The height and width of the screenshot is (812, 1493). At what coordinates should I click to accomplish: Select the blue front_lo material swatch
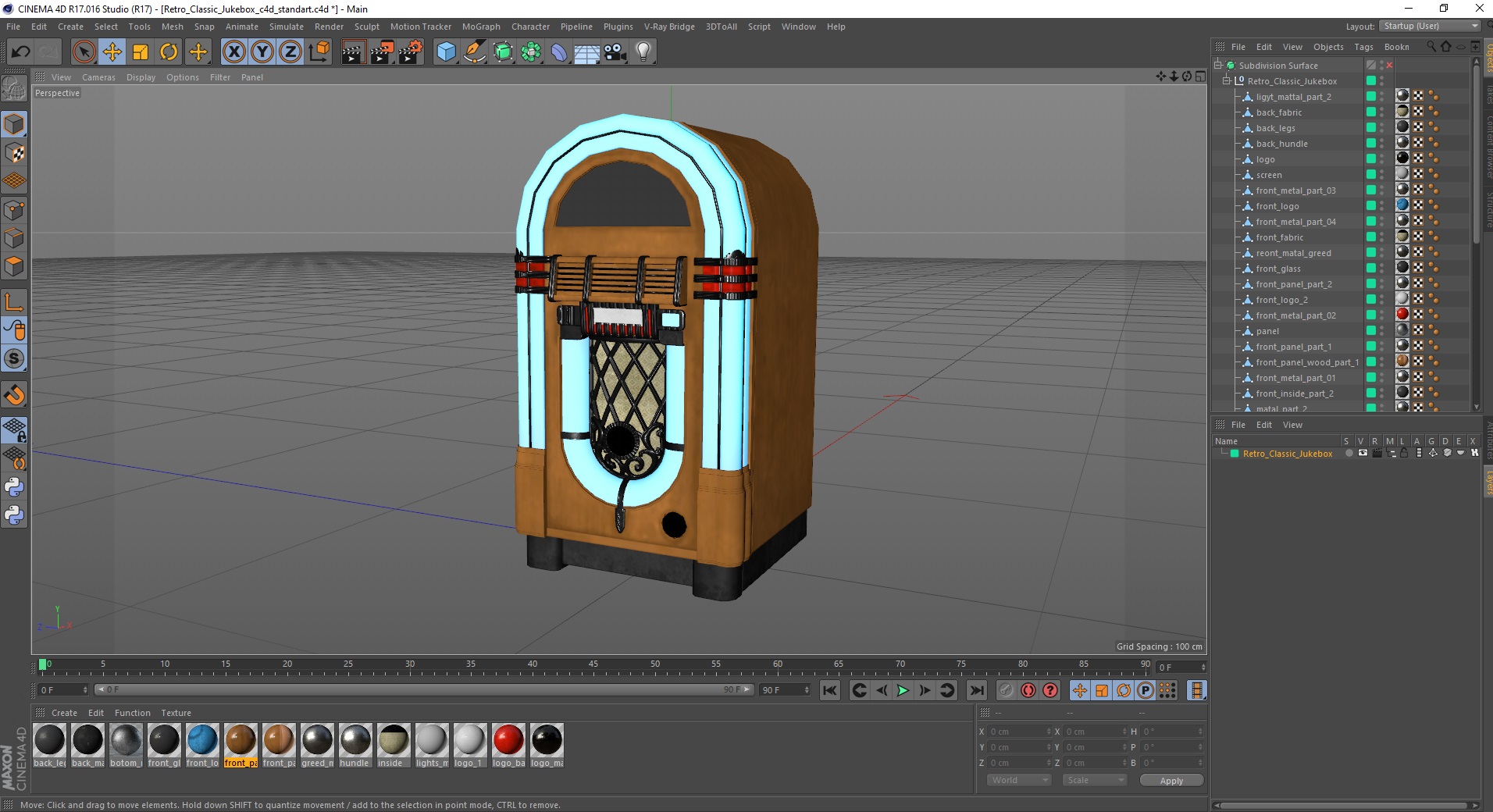[202, 740]
